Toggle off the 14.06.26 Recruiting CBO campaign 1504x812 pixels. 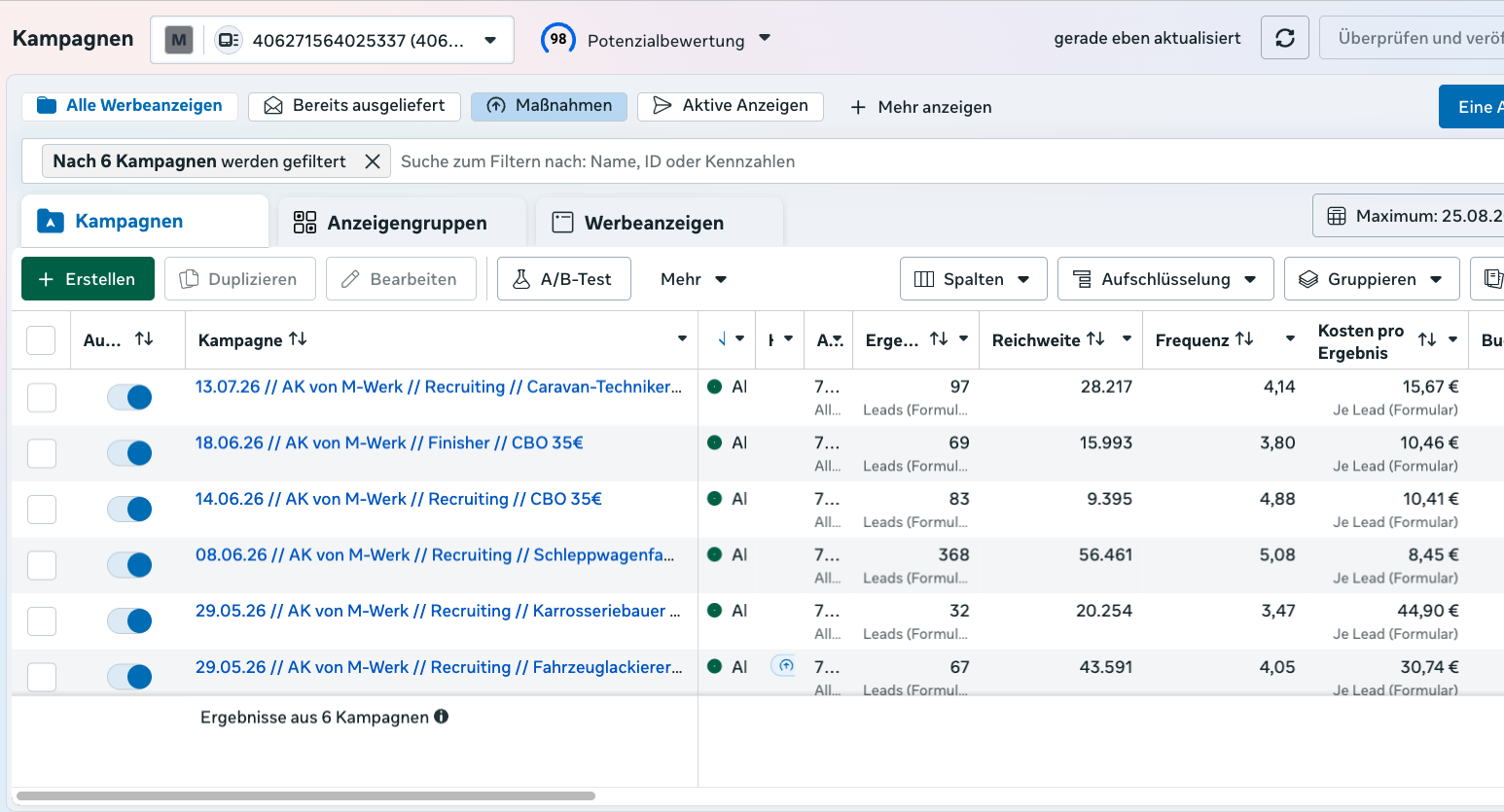pos(129,509)
